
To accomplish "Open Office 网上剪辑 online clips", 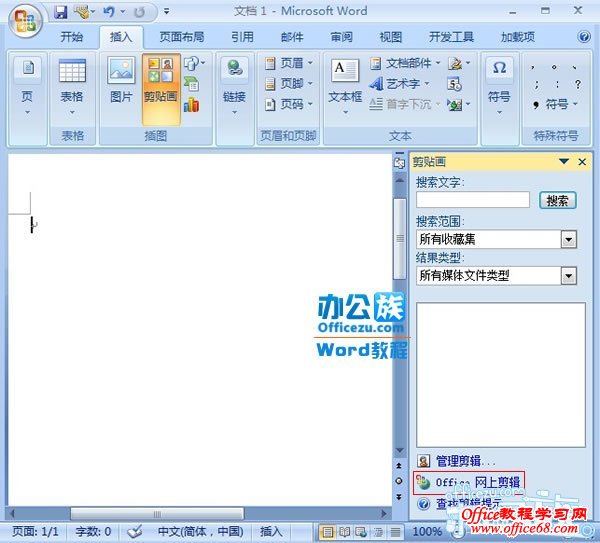I will [468, 483].
